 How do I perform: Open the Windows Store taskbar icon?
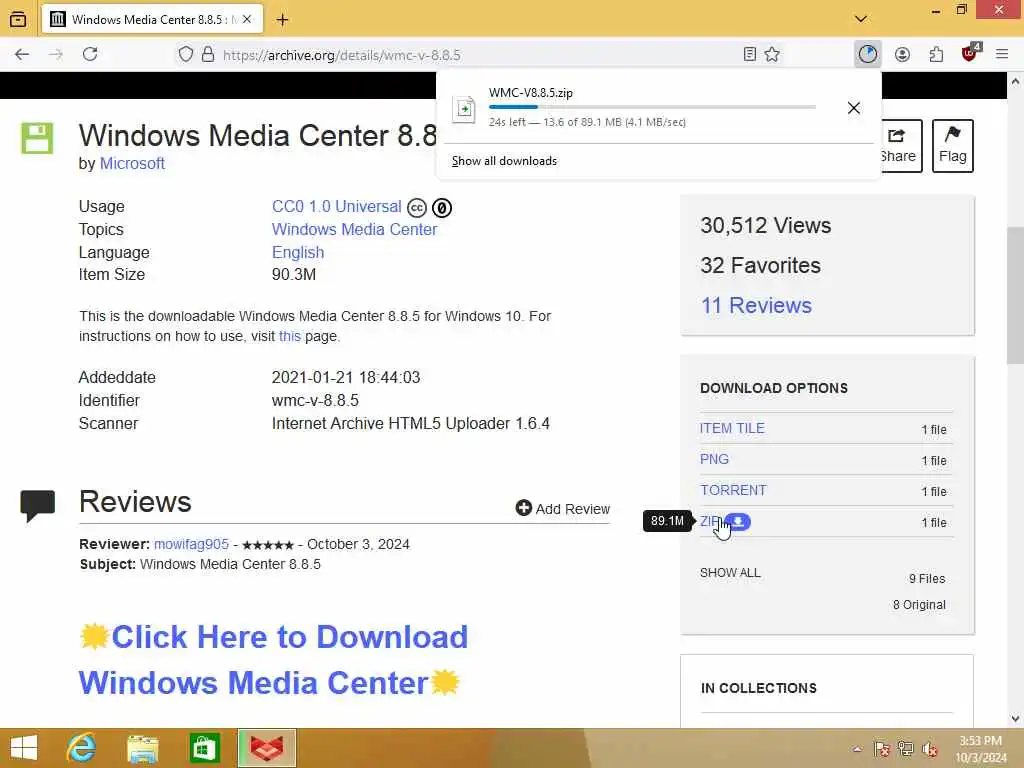(204, 748)
